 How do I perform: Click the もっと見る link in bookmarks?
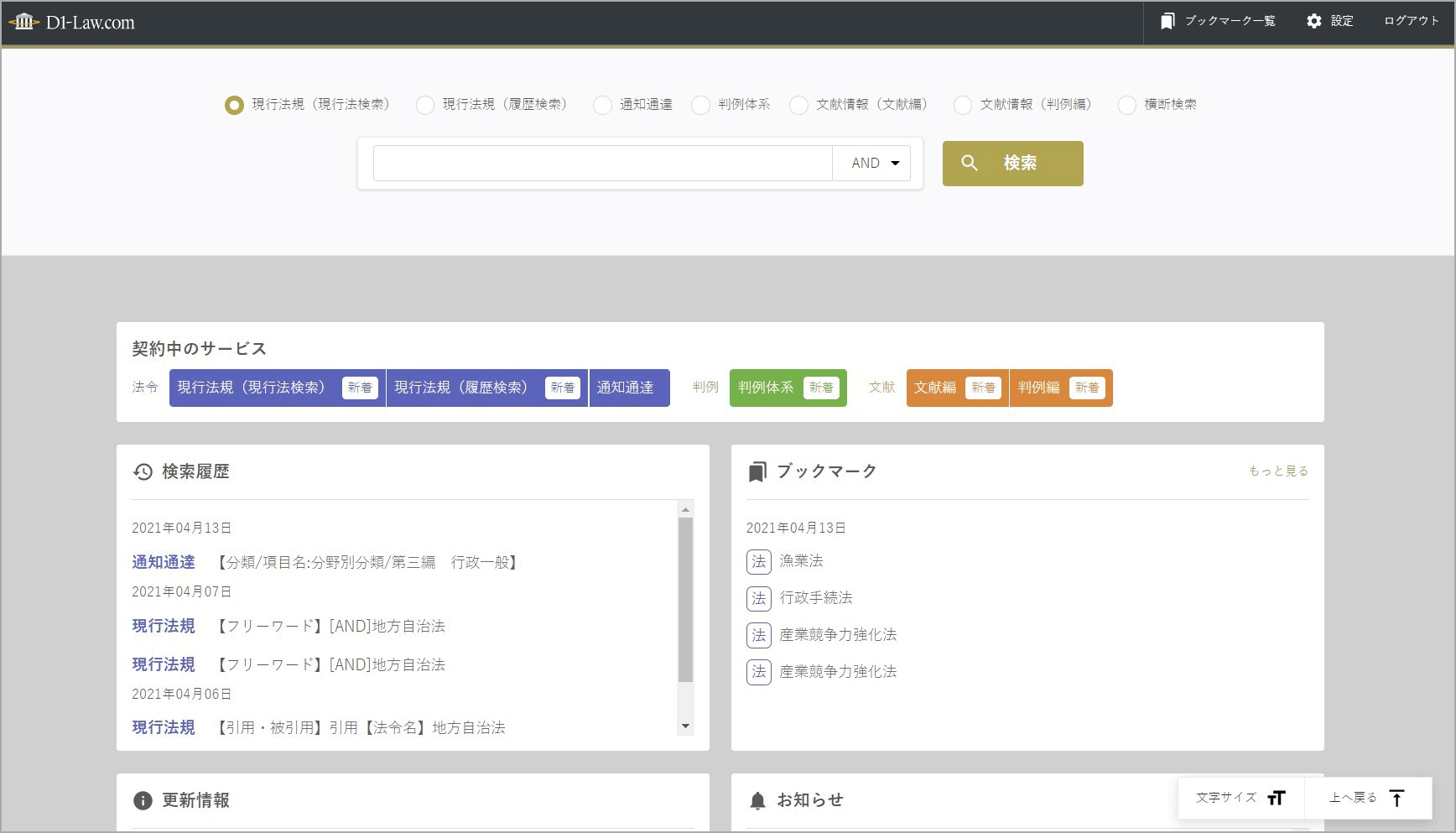(1278, 471)
